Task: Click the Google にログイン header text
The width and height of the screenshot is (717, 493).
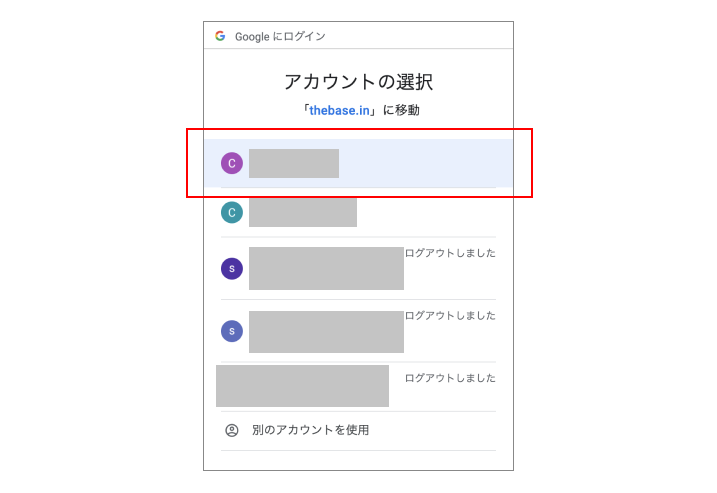Action: 280,37
